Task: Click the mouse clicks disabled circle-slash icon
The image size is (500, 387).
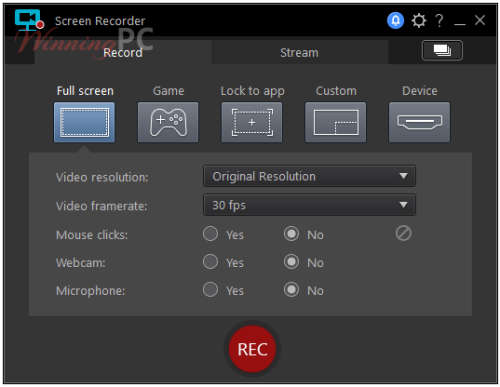Action: pyautogui.click(x=403, y=233)
